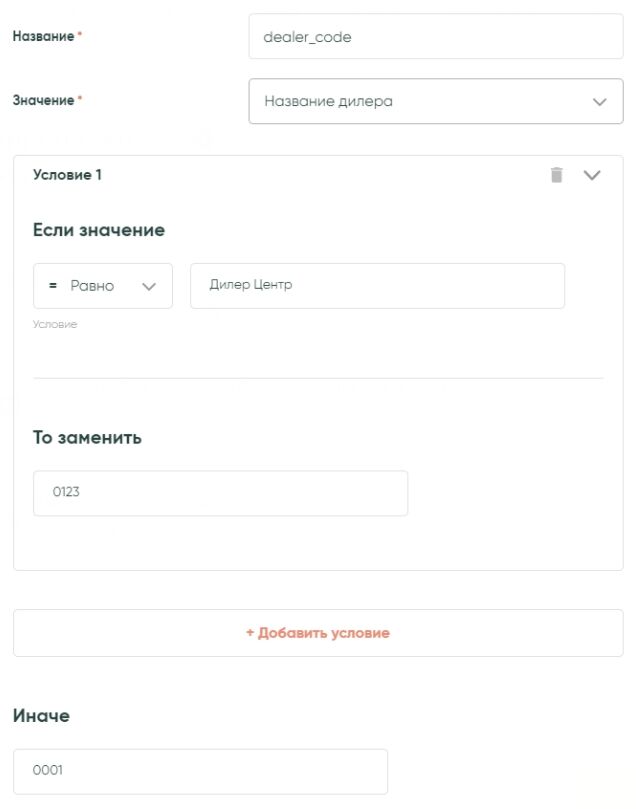The height and width of the screenshot is (809, 636).
Task: Click the small Условие caption under operator
Action: (x=55, y=324)
